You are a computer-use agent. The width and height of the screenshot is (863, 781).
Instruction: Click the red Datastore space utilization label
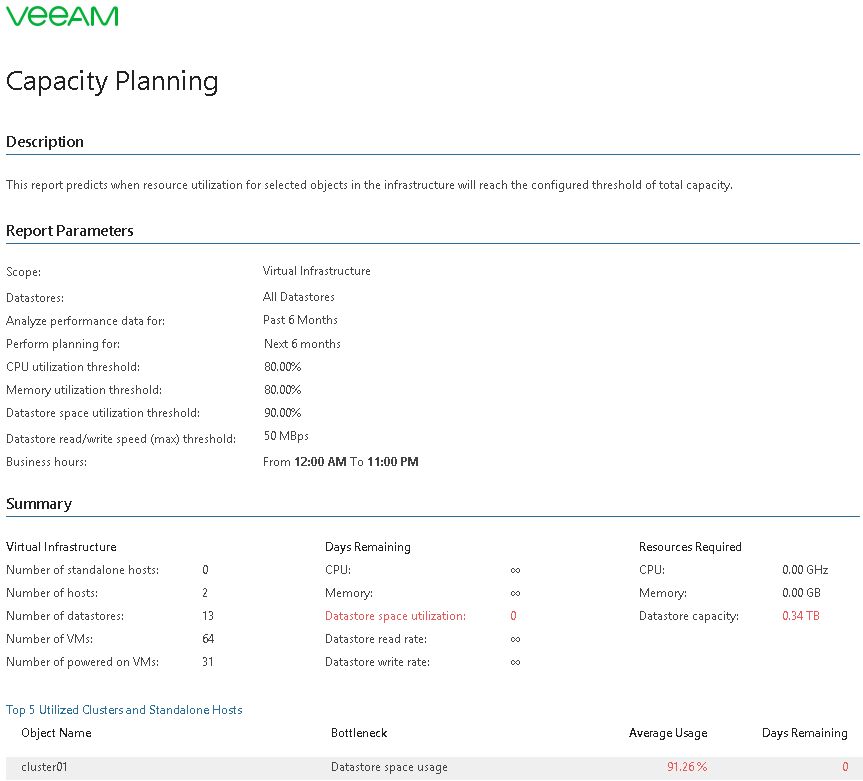pos(395,616)
